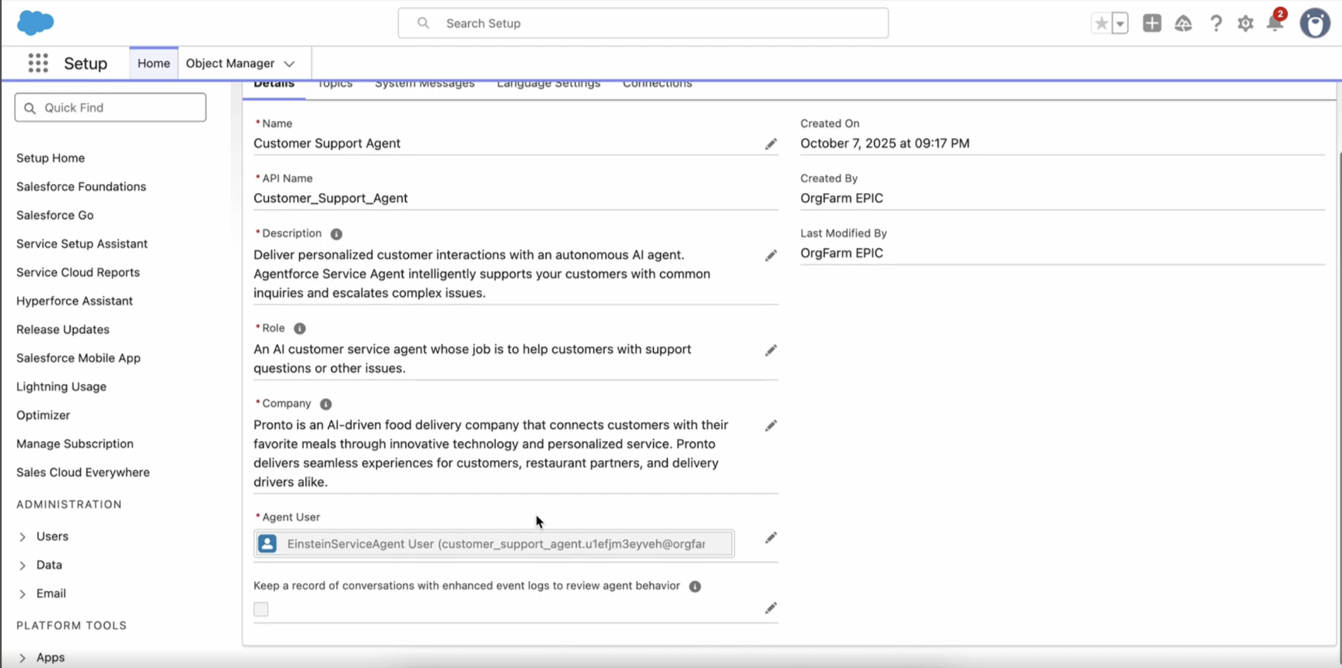The width and height of the screenshot is (1342, 668).
Task: Click the Customer_Support_Agent API name text
Action: (x=330, y=198)
